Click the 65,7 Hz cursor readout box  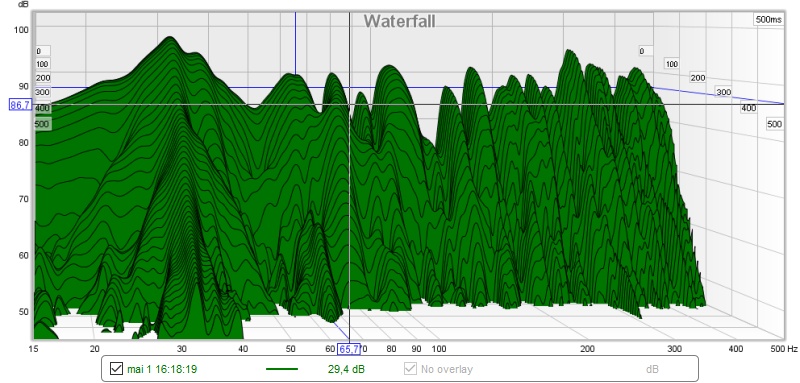349,349
